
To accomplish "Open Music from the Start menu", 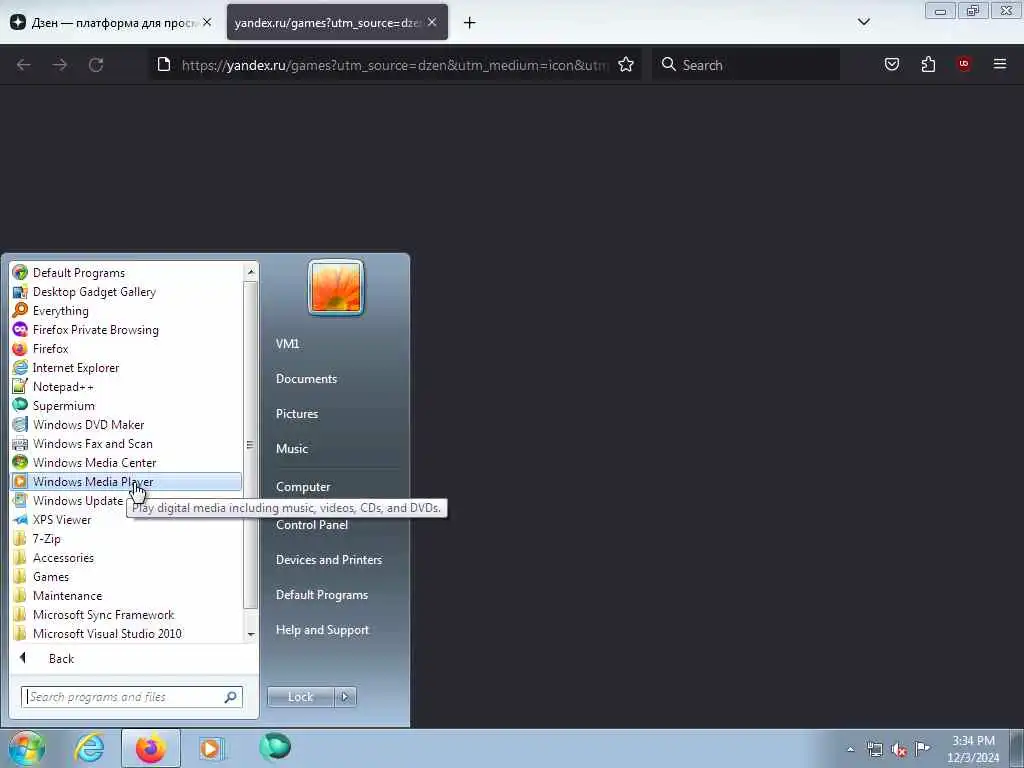I will pos(291,449).
